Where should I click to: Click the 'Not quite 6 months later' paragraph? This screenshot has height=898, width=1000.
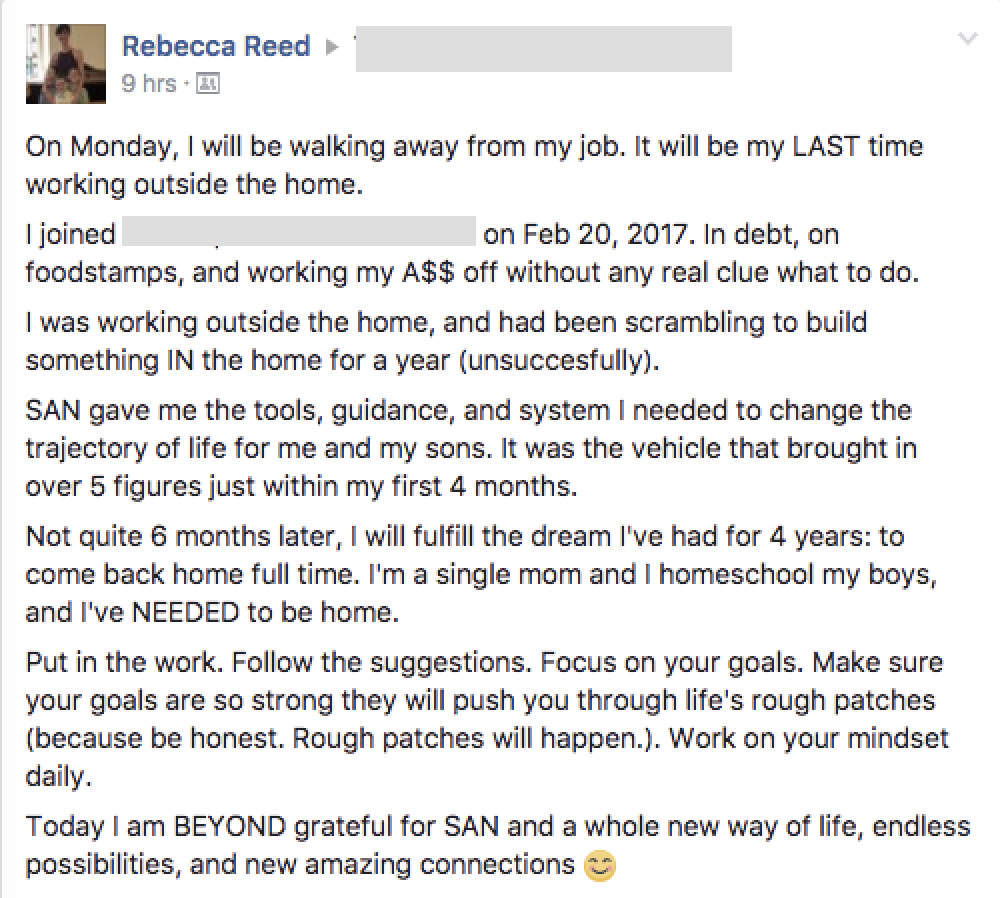(x=481, y=575)
